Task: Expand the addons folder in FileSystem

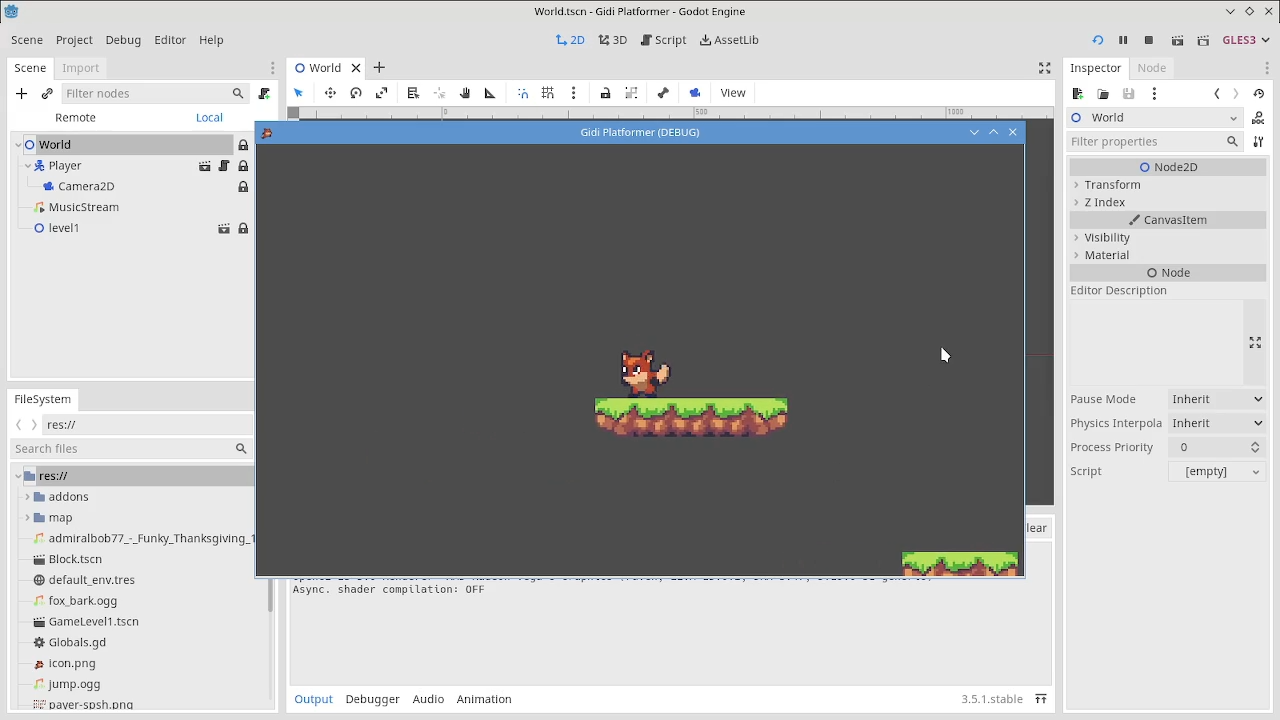Action: [27, 497]
